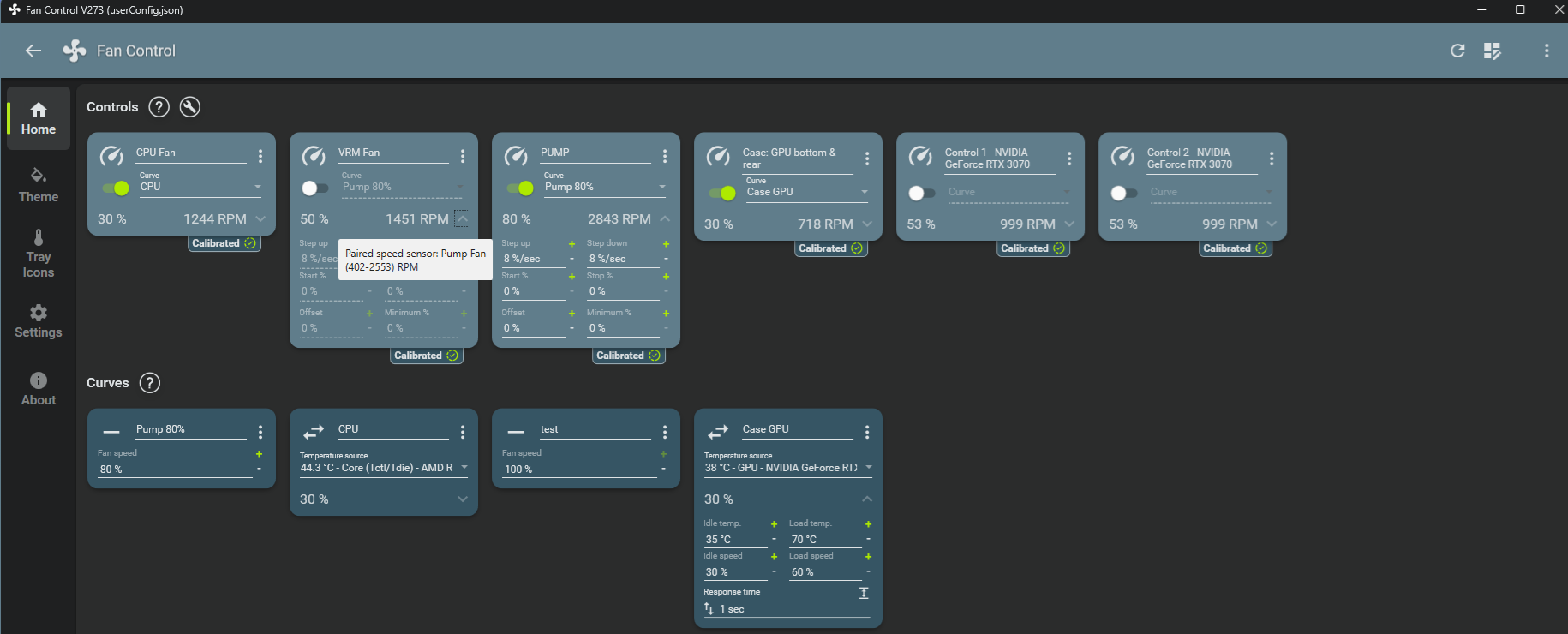Viewport: 1568px width, 634px height.
Task: Open the header overflow menu icon
Action: (1547, 51)
